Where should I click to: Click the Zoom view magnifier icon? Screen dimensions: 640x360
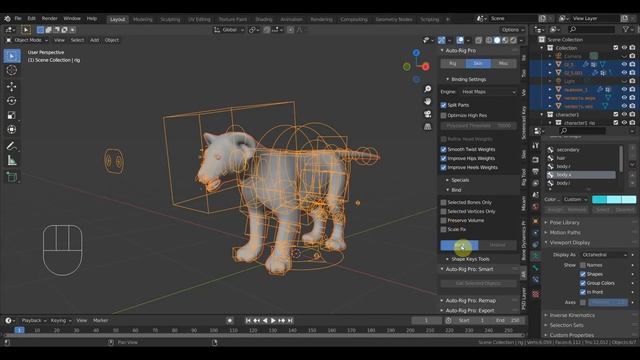pos(427,89)
